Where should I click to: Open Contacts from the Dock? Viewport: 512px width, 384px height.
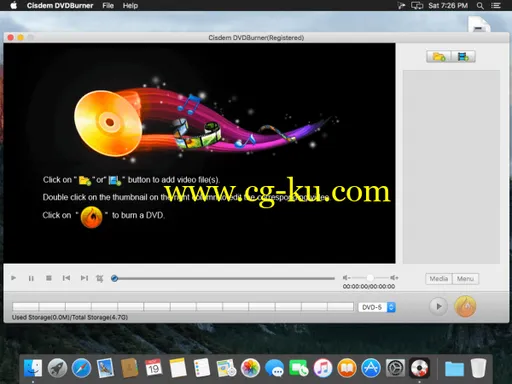129,368
